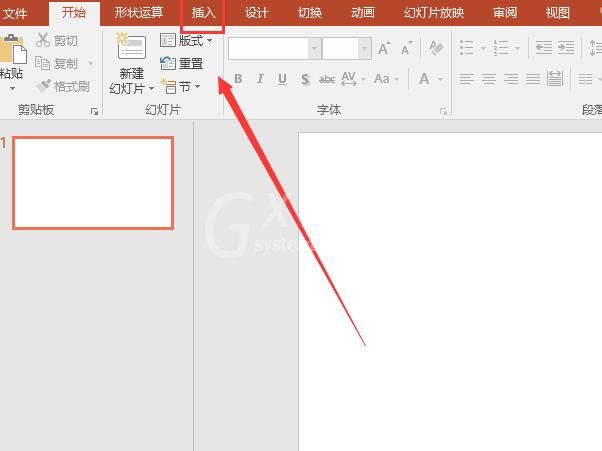Toggle bold formatting (B)
The height and width of the screenshot is (451, 602).
tap(238, 79)
